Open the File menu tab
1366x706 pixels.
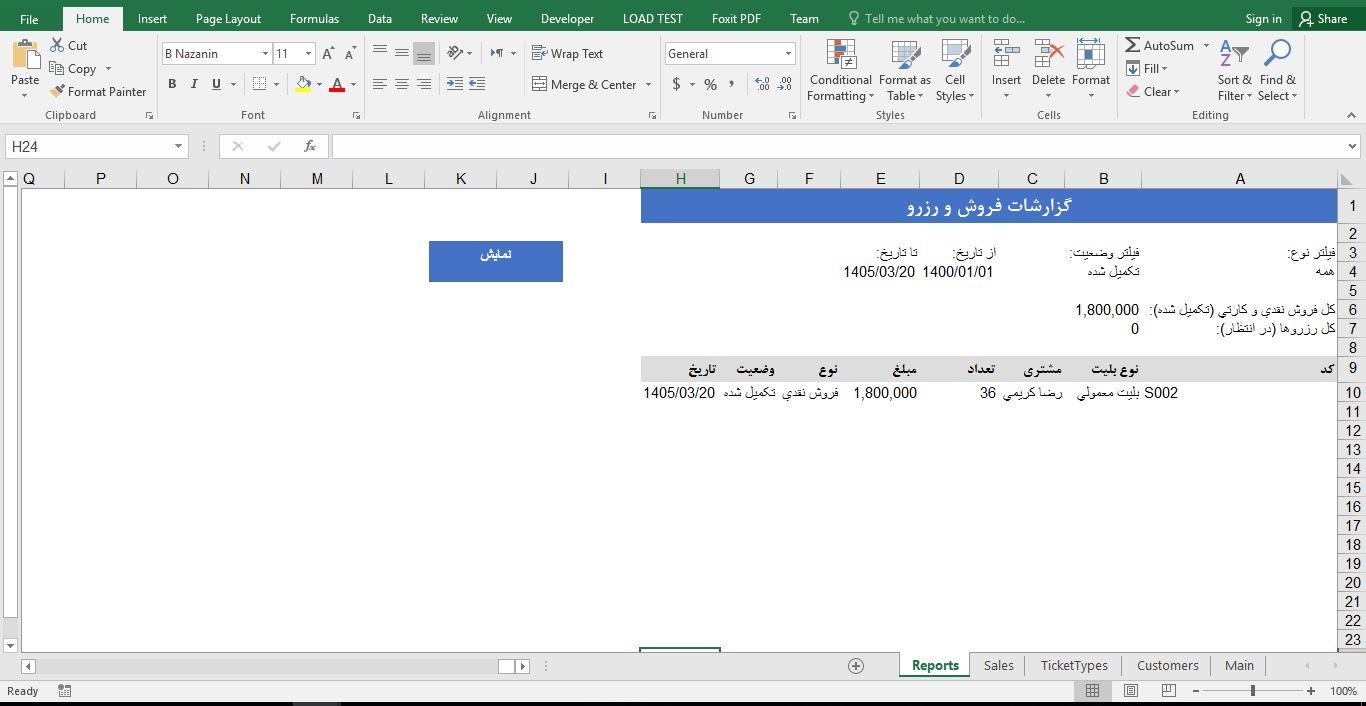click(29, 19)
